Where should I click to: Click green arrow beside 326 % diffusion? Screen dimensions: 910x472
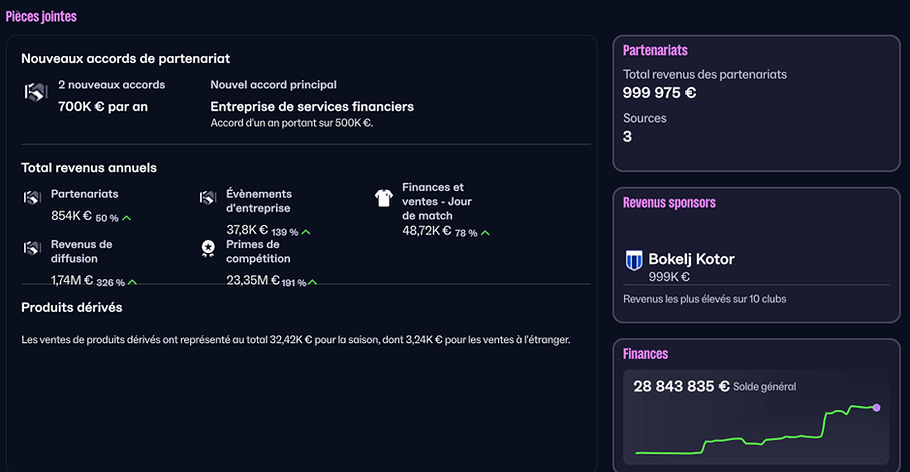[132, 282]
